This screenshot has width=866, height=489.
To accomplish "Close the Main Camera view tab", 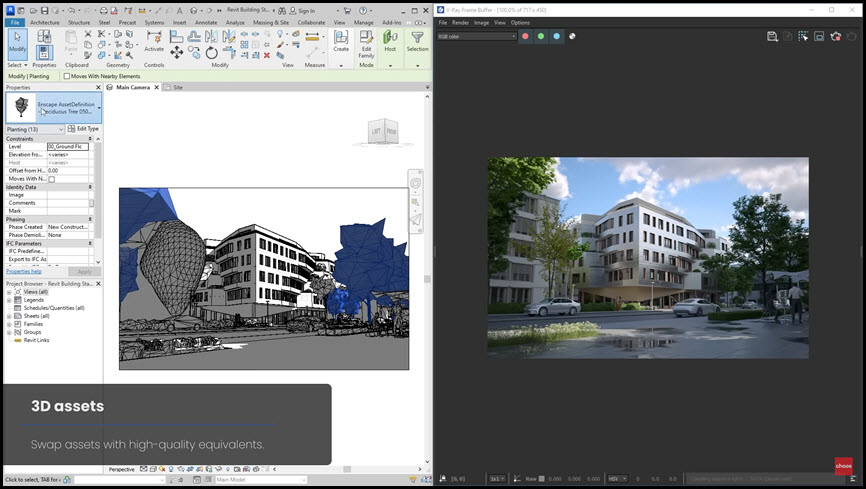I will coord(156,87).
